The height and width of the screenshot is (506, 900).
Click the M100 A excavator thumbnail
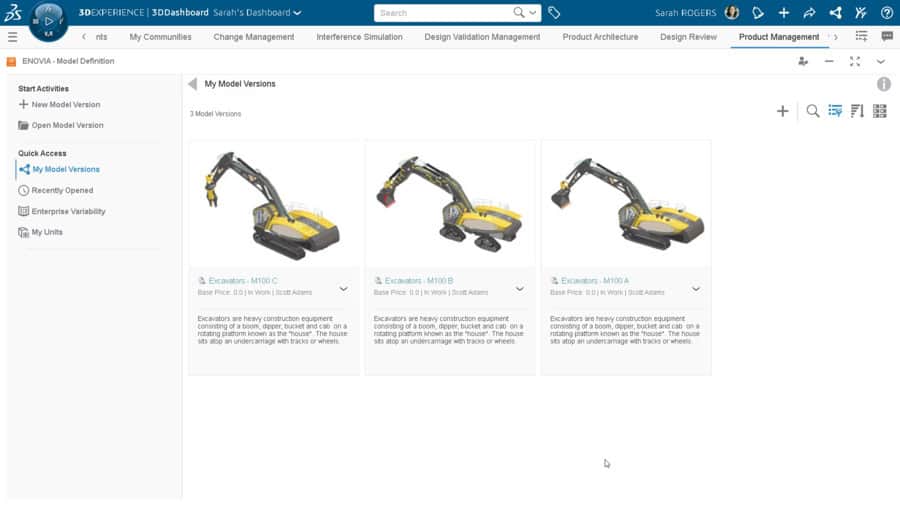pyautogui.click(x=626, y=204)
